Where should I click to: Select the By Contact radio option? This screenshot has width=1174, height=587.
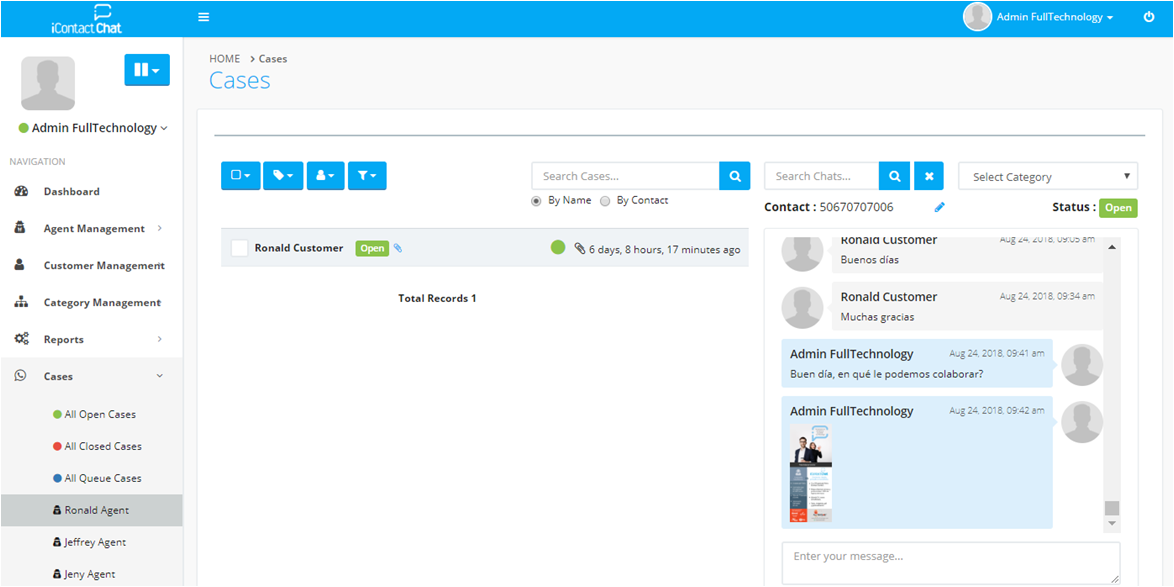pos(605,201)
